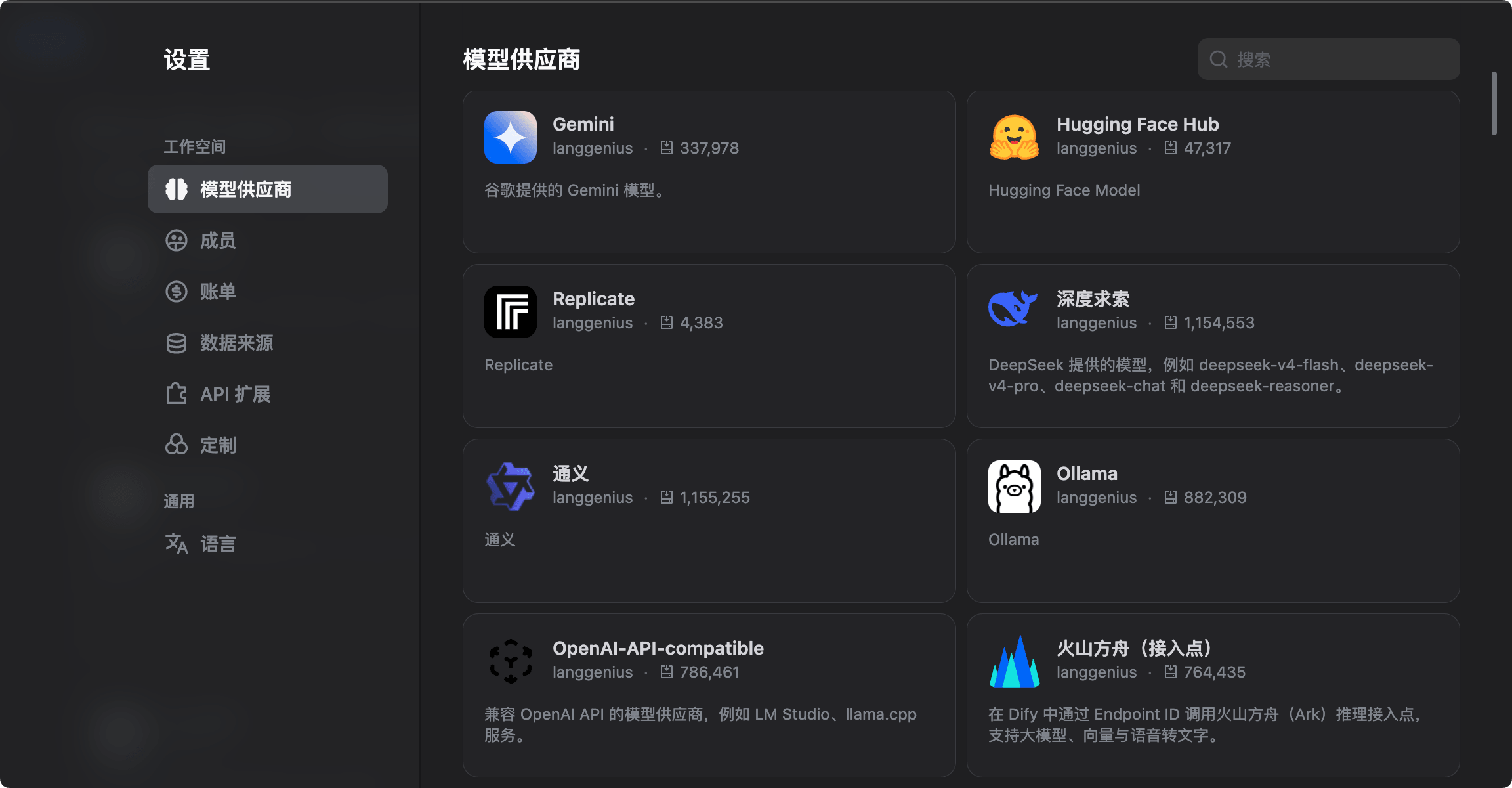Image resolution: width=1512 pixels, height=788 pixels.
Task: Click the 谷歌提供的 Gemini 模型 description
Action: click(x=576, y=190)
